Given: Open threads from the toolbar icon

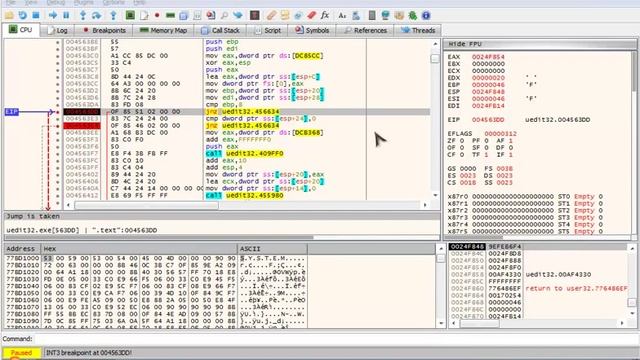Looking at the screenshot, I should (238, 16).
